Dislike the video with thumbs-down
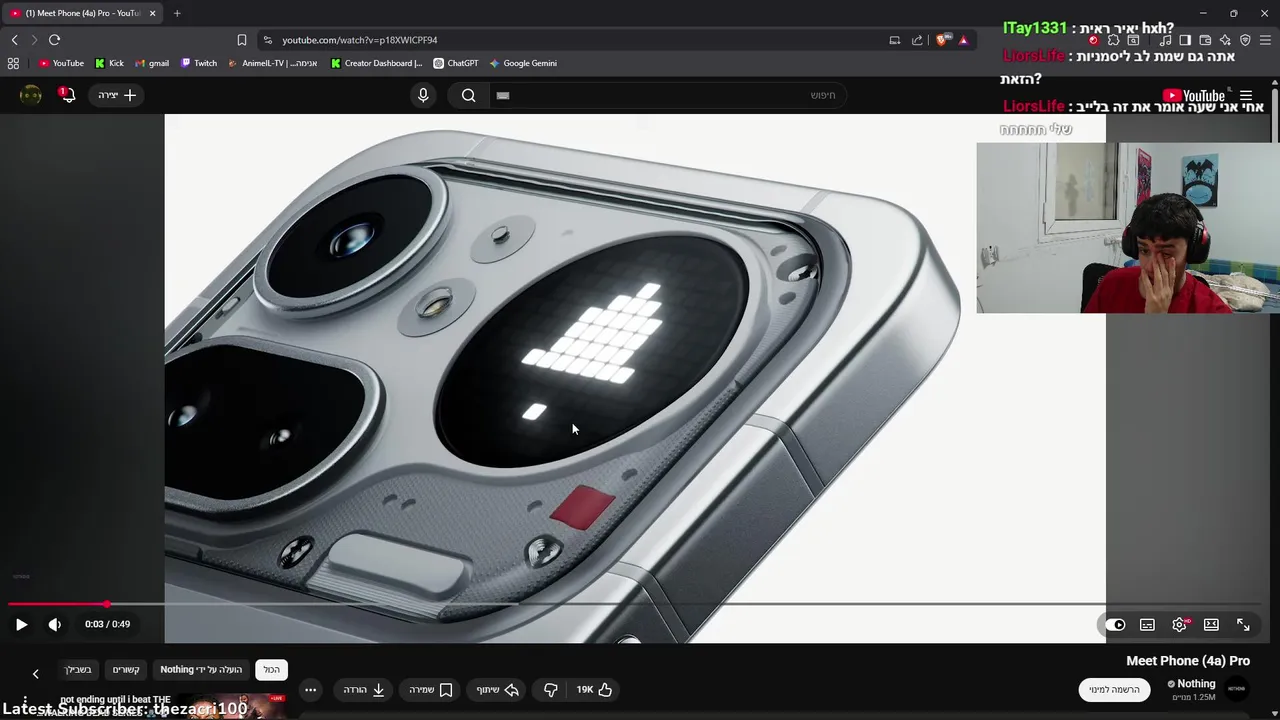The image size is (1280, 720). (x=550, y=690)
